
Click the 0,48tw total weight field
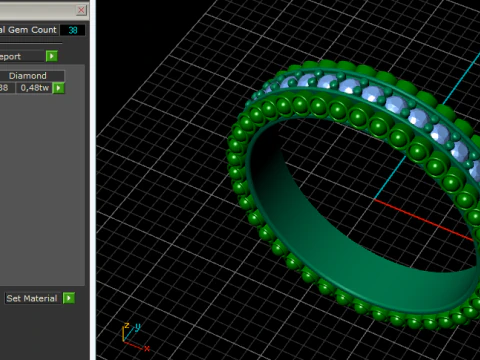click(35, 88)
